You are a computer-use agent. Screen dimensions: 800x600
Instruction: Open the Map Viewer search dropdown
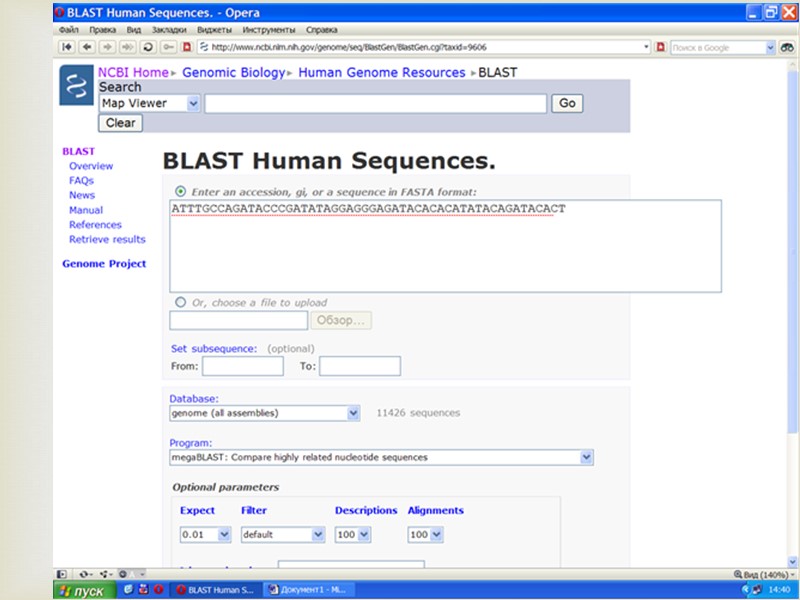(193, 104)
